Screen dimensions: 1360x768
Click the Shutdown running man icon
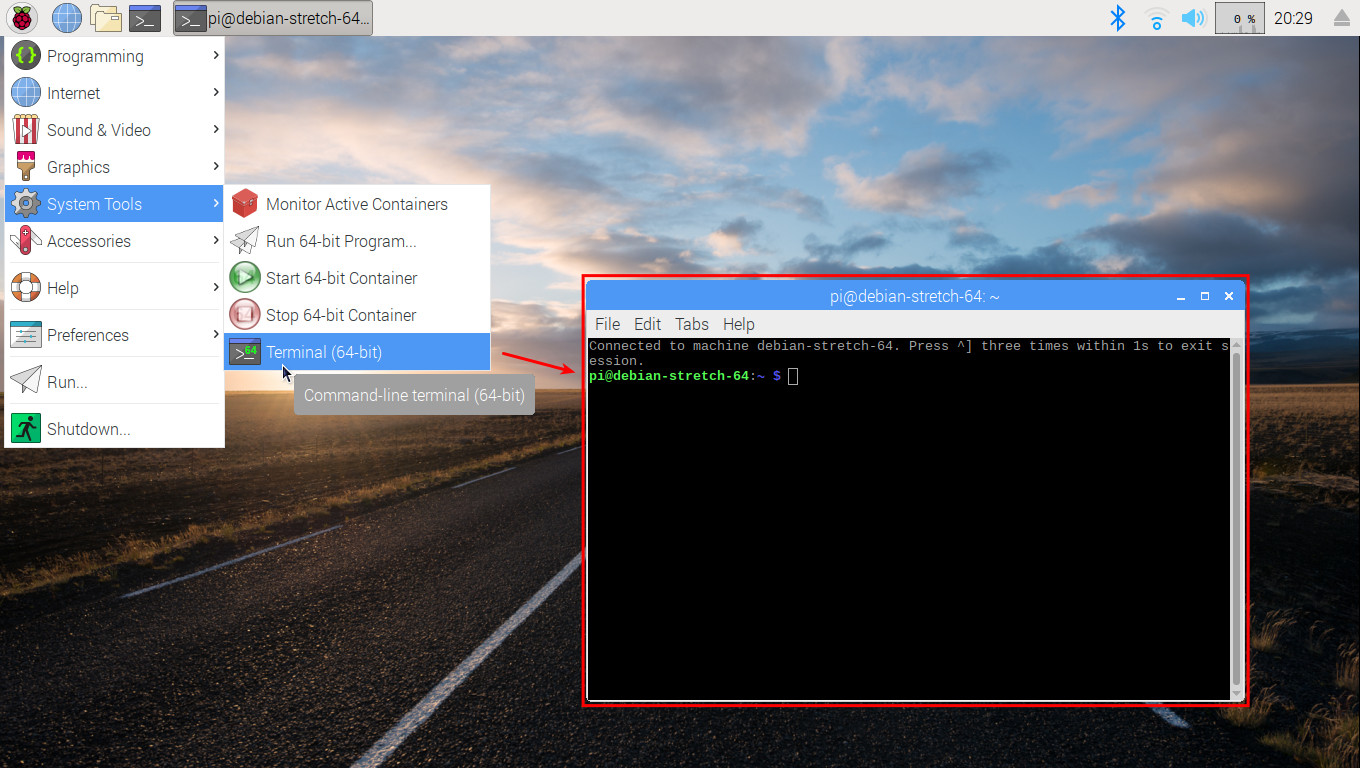pos(26,429)
